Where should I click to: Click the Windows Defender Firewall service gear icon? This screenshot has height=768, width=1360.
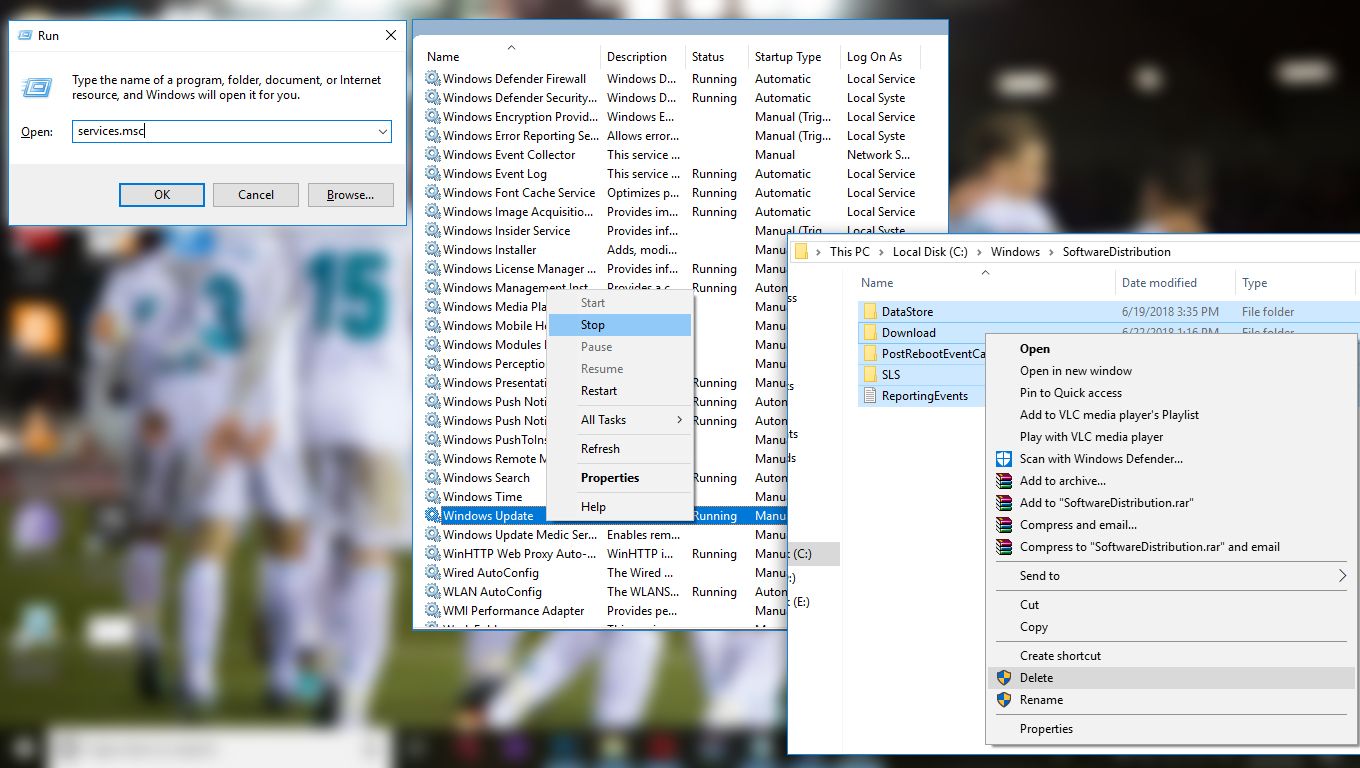click(432, 79)
